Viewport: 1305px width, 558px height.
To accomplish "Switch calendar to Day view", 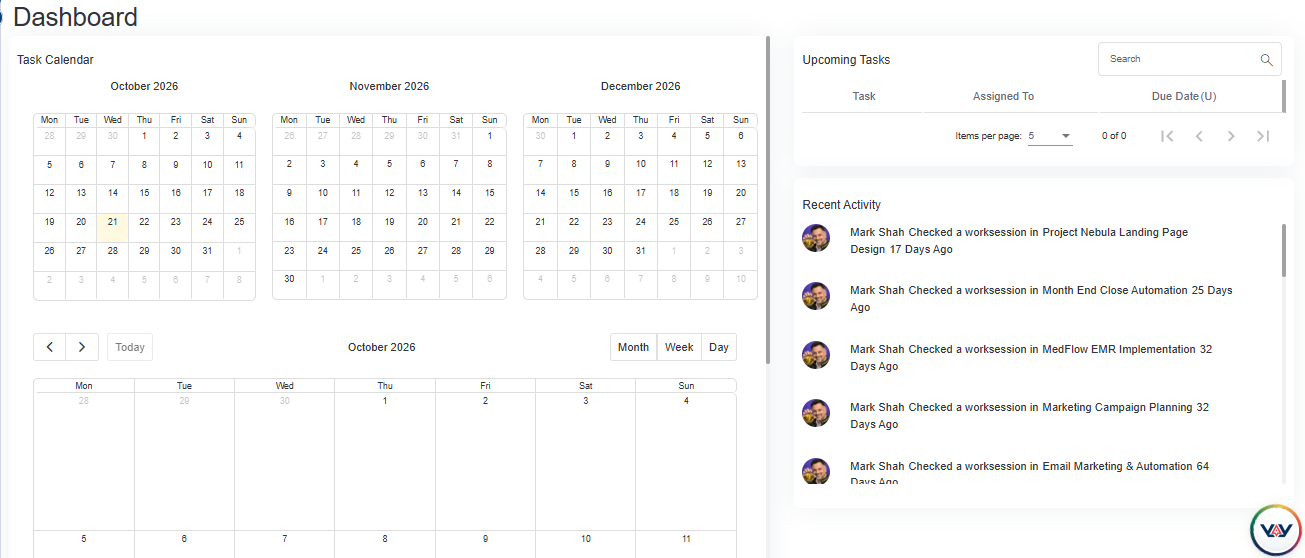I will pos(719,347).
